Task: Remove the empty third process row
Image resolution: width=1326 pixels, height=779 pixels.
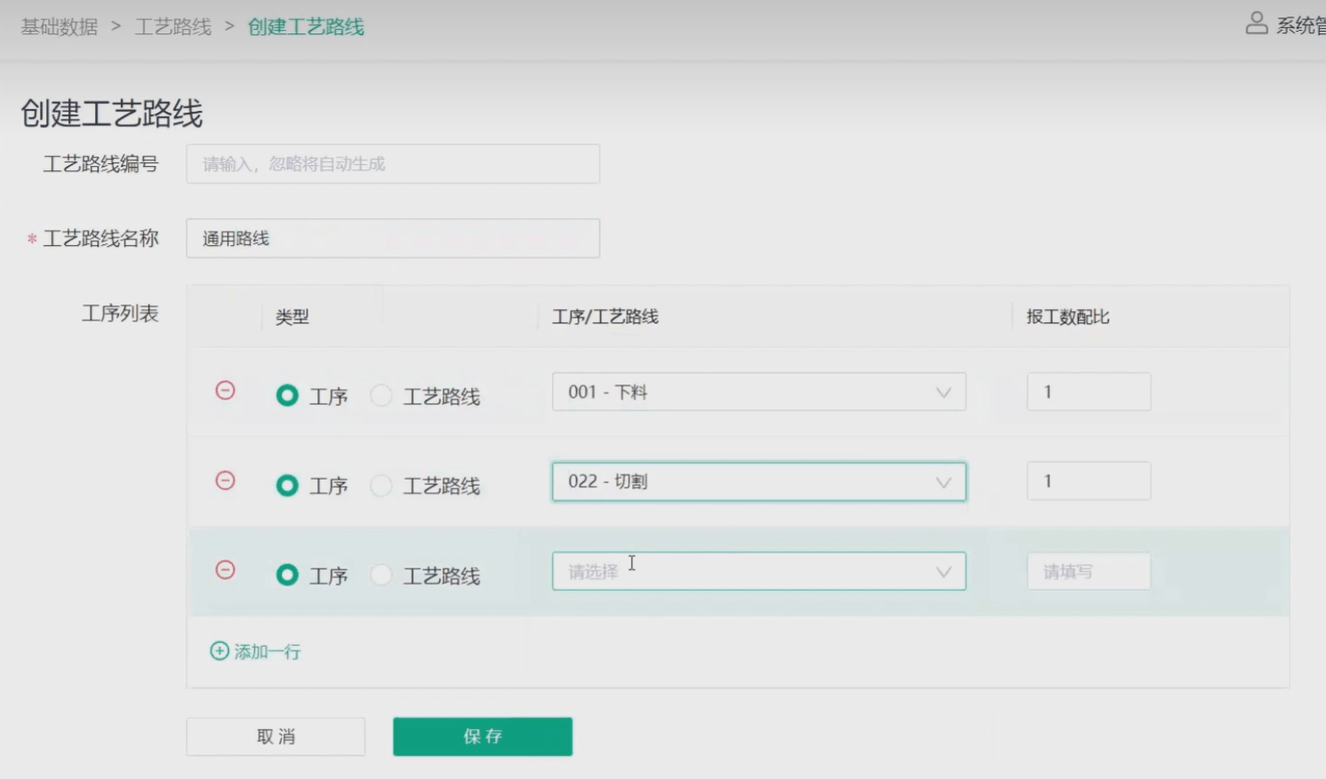Action: click(x=225, y=570)
